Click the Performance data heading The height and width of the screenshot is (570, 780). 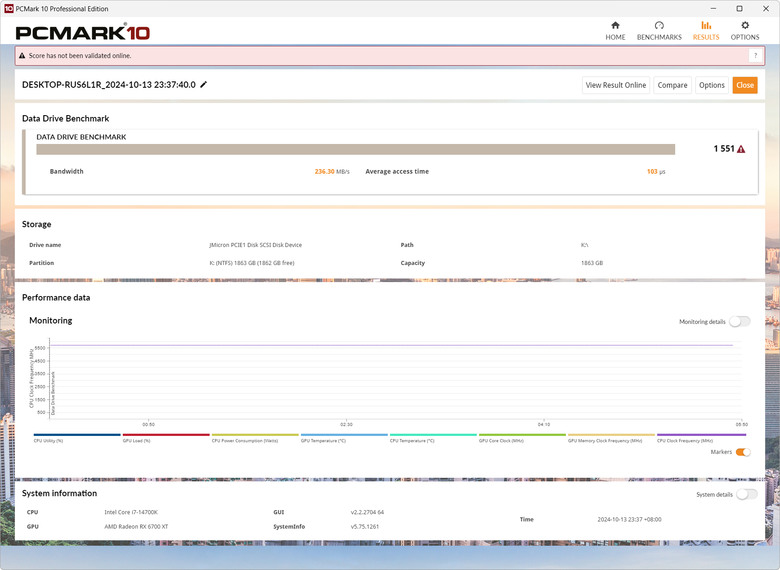pos(56,297)
